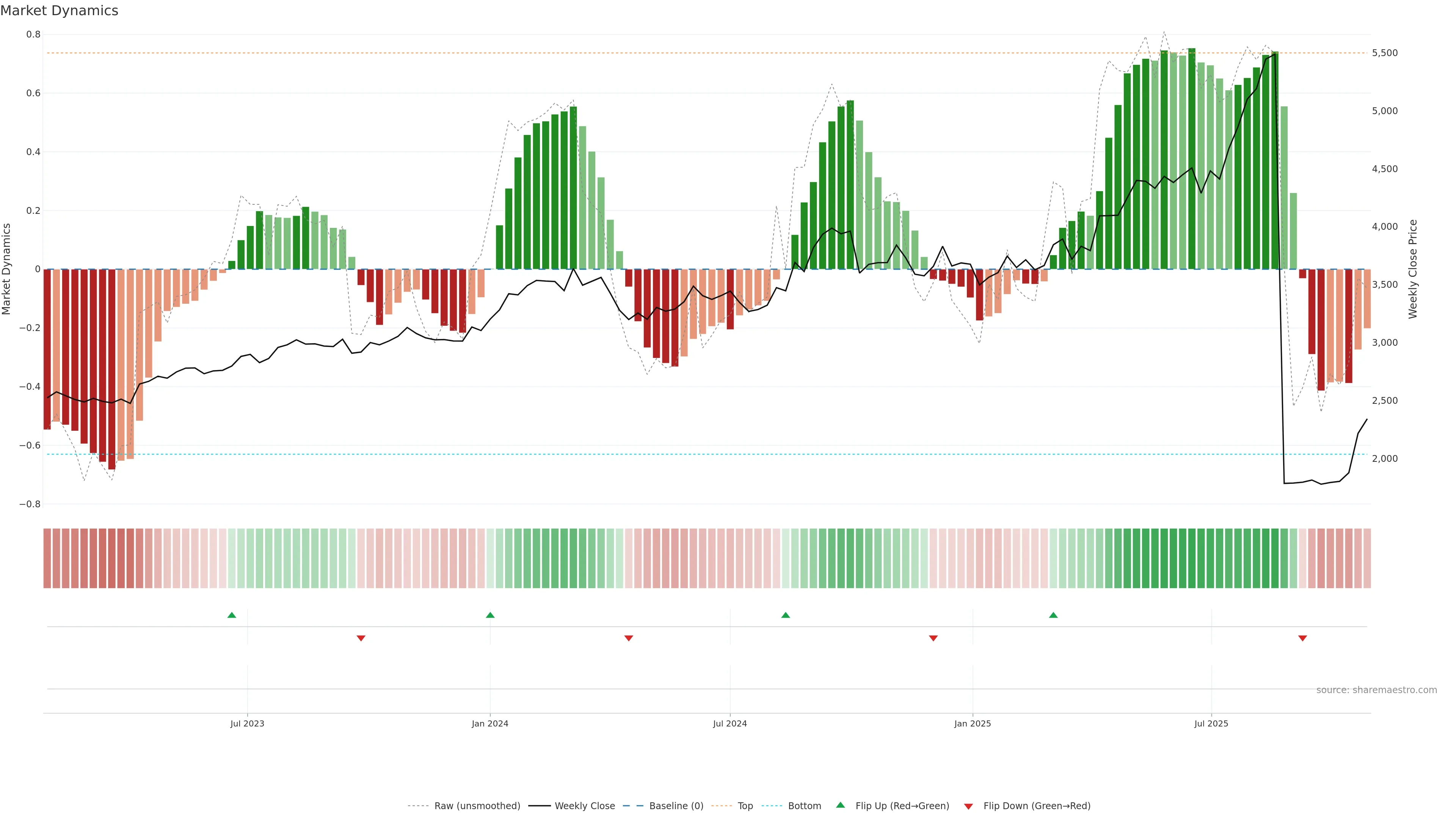
Task: Click the Flip Up triangle after Jul 2024
Action: pyautogui.click(x=786, y=615)
